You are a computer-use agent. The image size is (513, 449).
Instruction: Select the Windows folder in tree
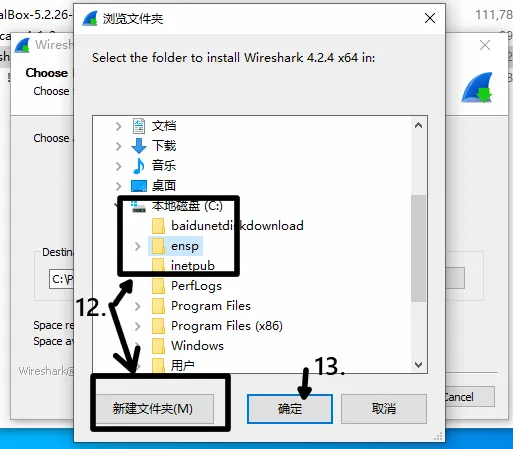point(197,346)
